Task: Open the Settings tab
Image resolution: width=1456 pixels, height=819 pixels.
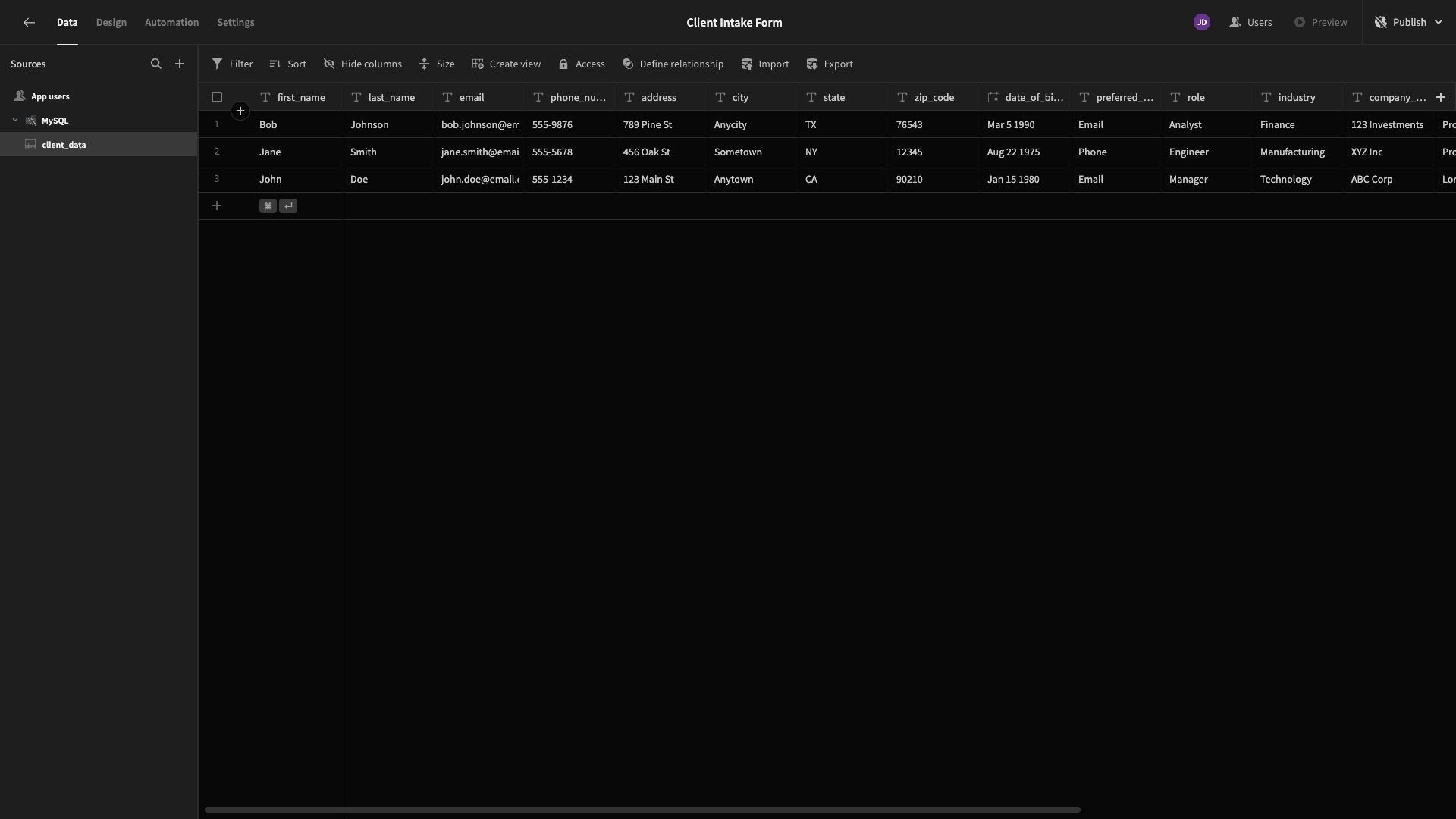Action: pos(236,23)
